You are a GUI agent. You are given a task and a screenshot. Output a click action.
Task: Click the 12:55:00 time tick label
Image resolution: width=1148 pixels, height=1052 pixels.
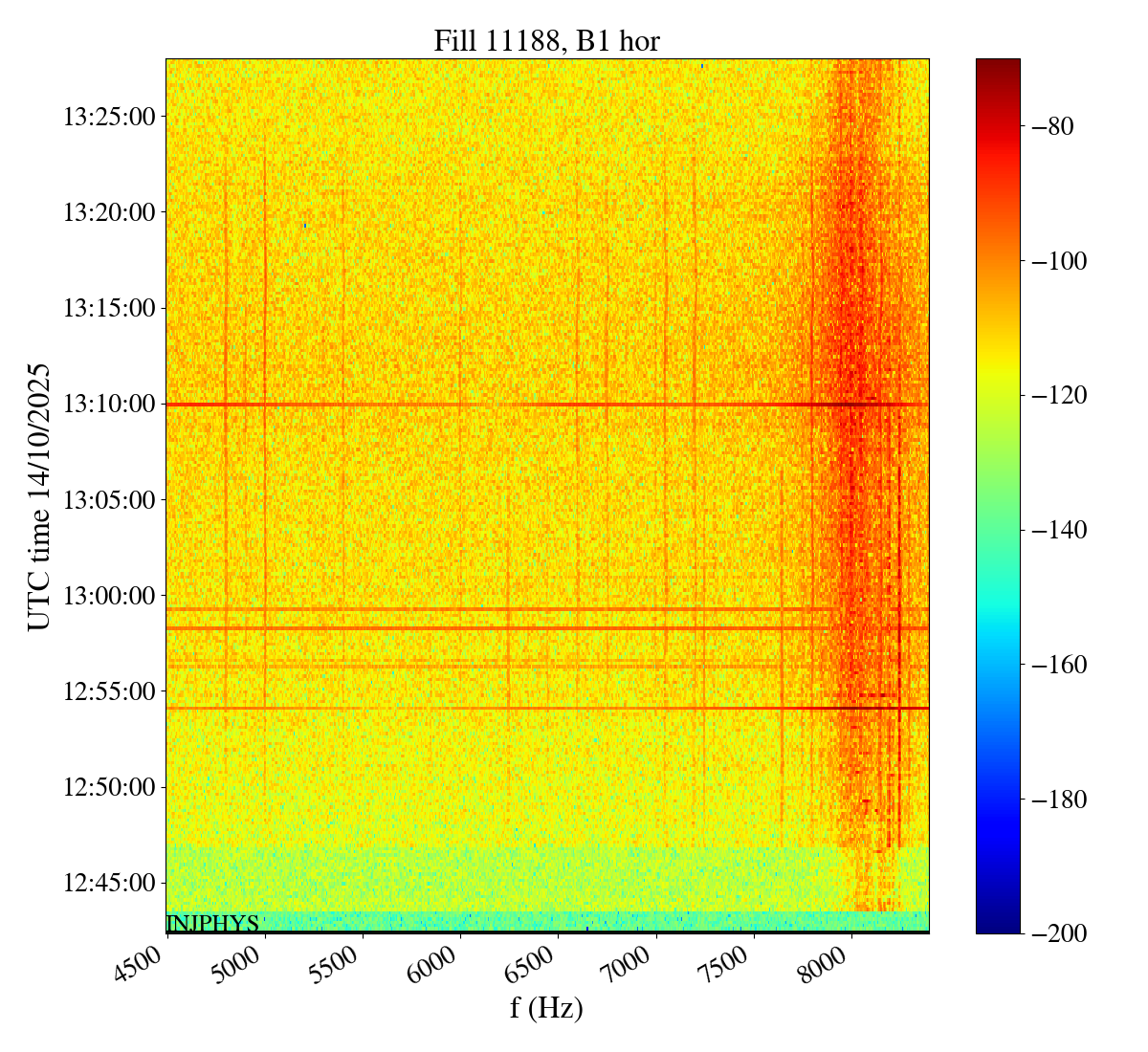pos(108,691)
